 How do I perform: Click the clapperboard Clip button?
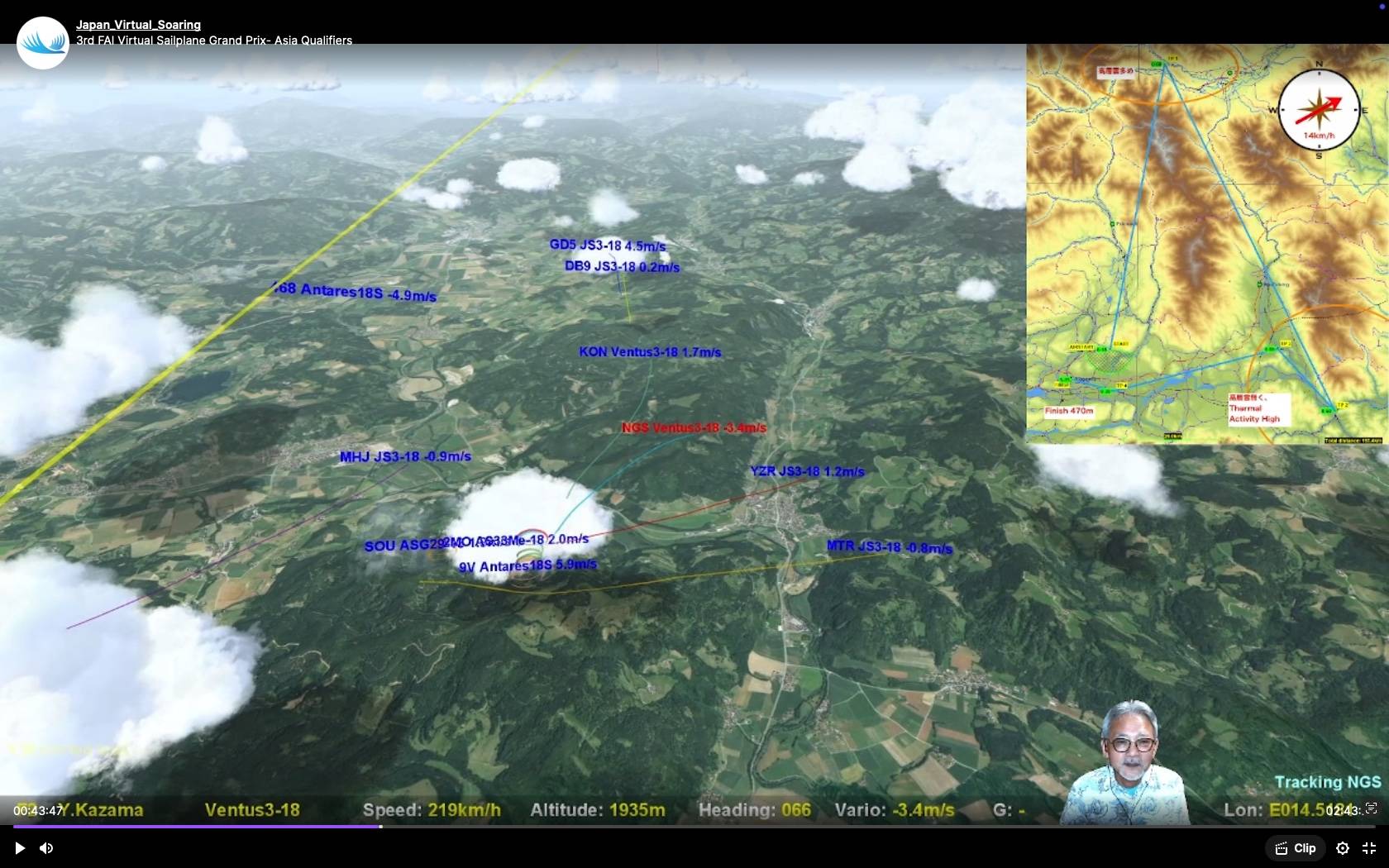[1296, 848]
